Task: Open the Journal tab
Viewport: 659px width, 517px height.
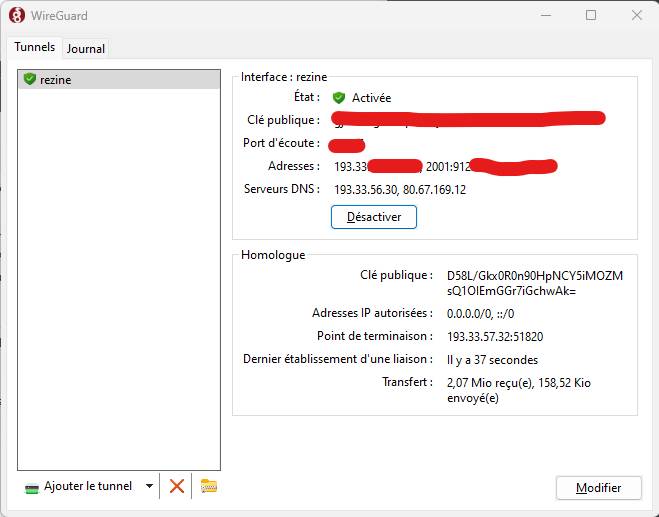Action: point(86,49)
